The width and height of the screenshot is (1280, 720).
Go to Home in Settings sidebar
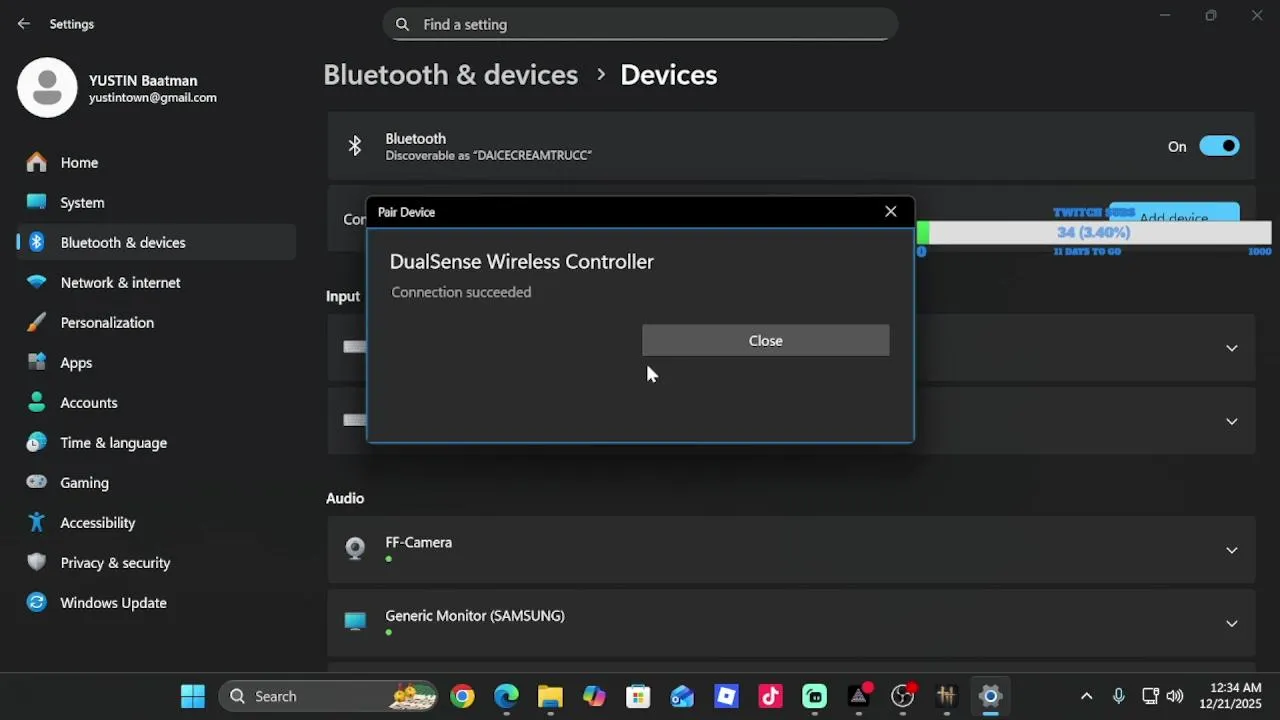[156, 162]
